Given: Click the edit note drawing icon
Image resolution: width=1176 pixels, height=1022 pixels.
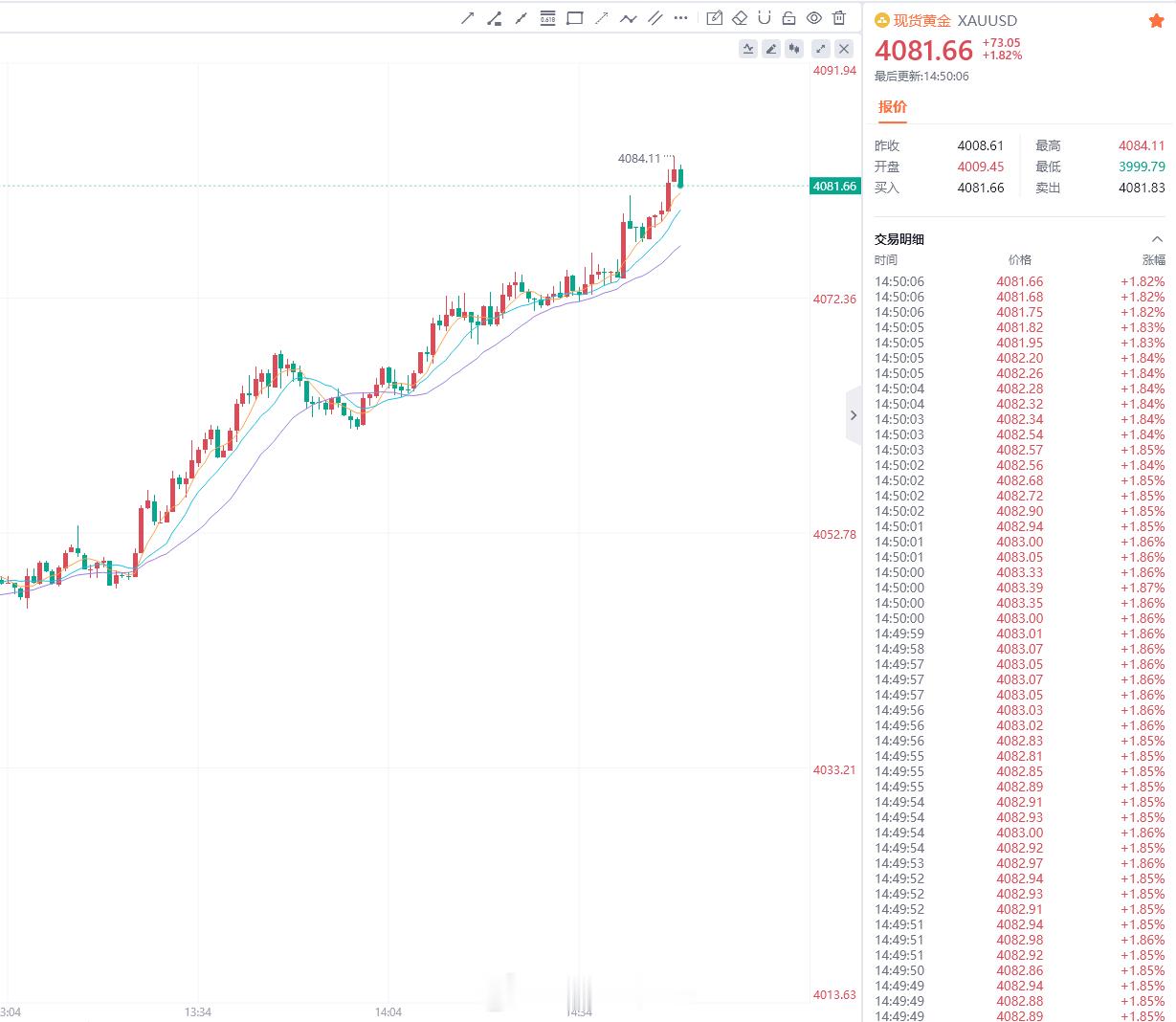Looking at the screenshot, I should [714, 18].
